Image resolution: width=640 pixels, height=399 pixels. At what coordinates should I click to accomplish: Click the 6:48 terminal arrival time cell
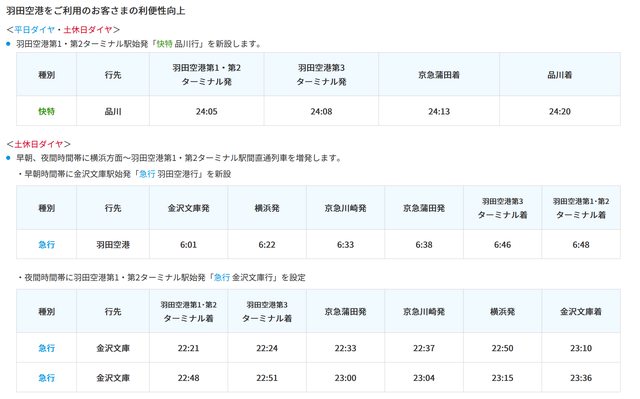pyautogui.click(x=581, y=245)
